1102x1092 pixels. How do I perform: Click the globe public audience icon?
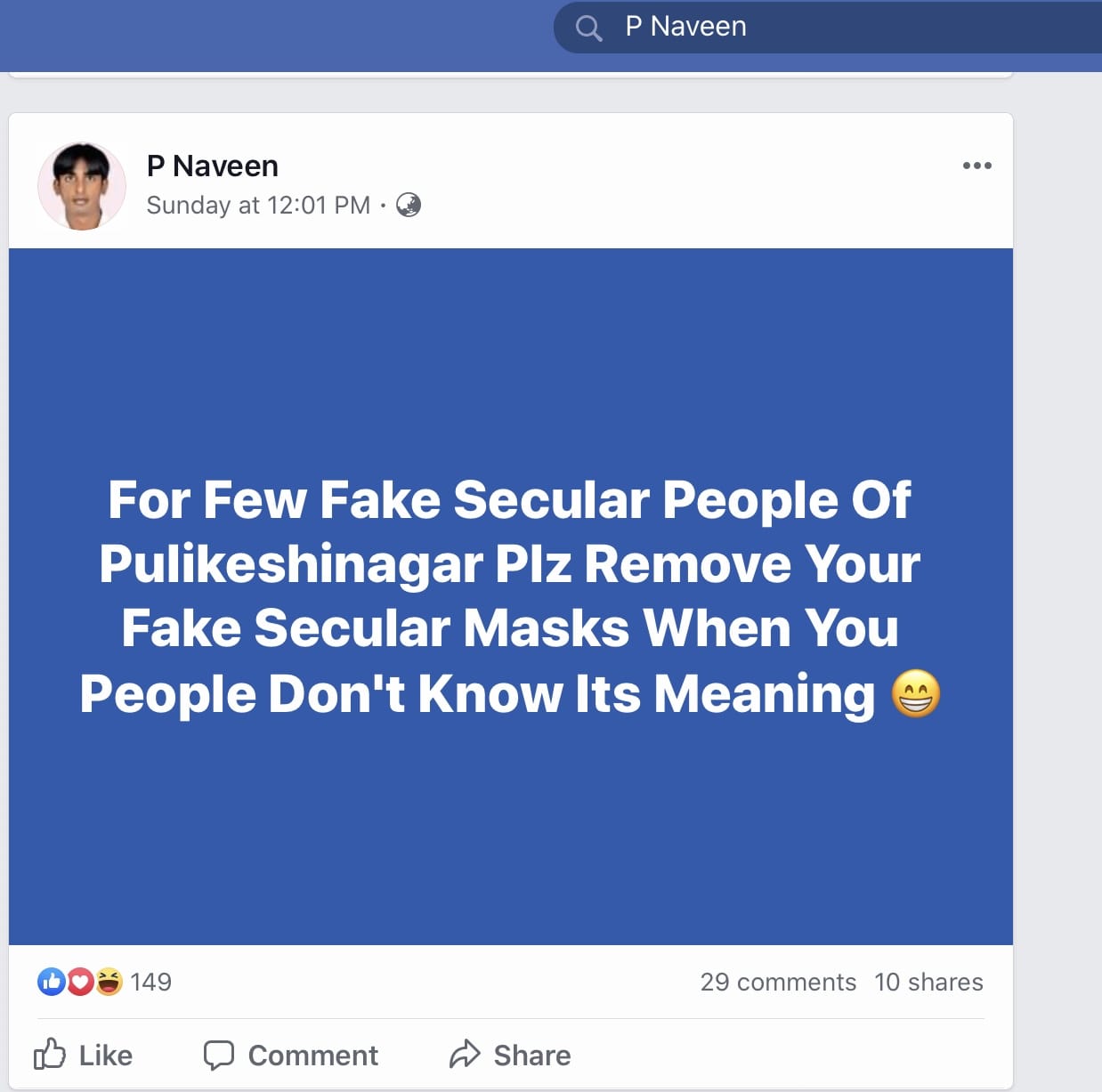coord(409,206)
